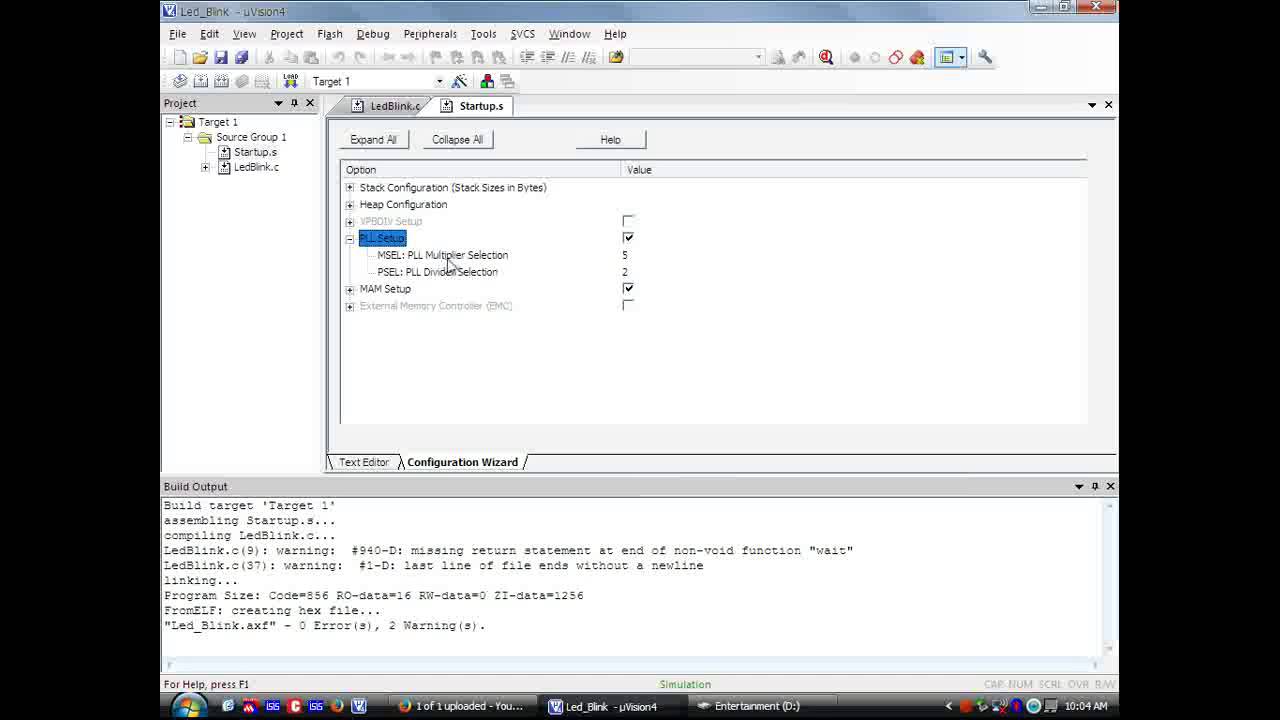Open the Target 1 selection dropdown
The image size is (1280, 720).
pos(439,81)
